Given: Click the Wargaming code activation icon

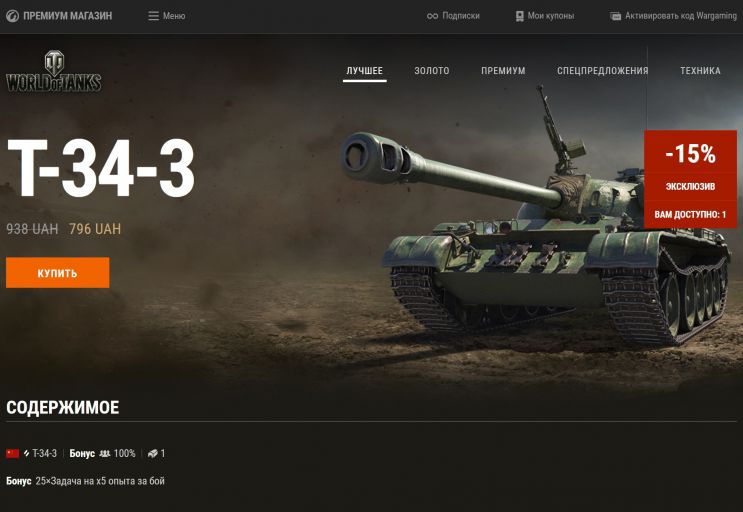Looking at the screenshot, I should click(x=616, y=16).
